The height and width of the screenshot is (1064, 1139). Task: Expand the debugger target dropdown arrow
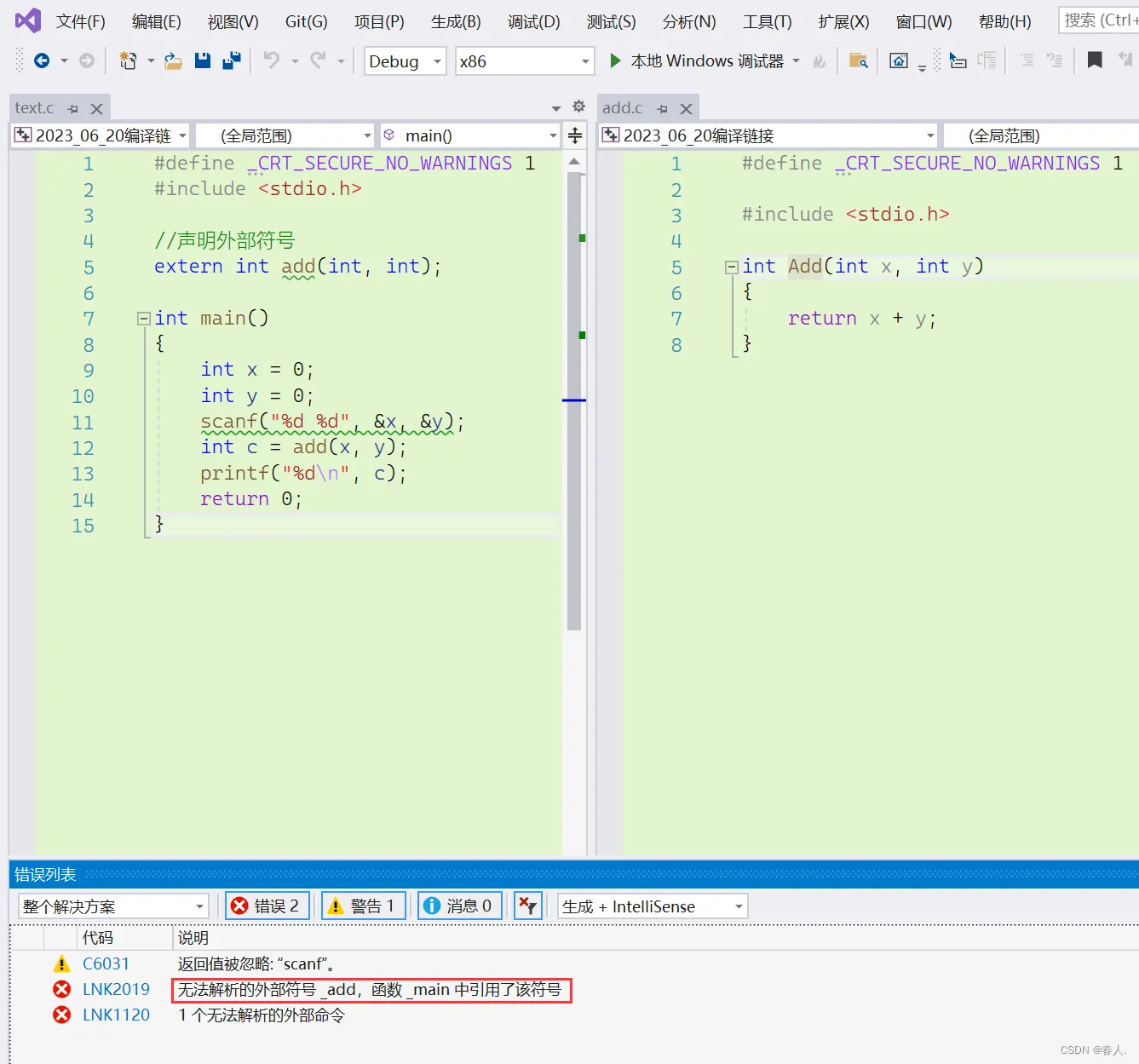[x=797, y=60]
